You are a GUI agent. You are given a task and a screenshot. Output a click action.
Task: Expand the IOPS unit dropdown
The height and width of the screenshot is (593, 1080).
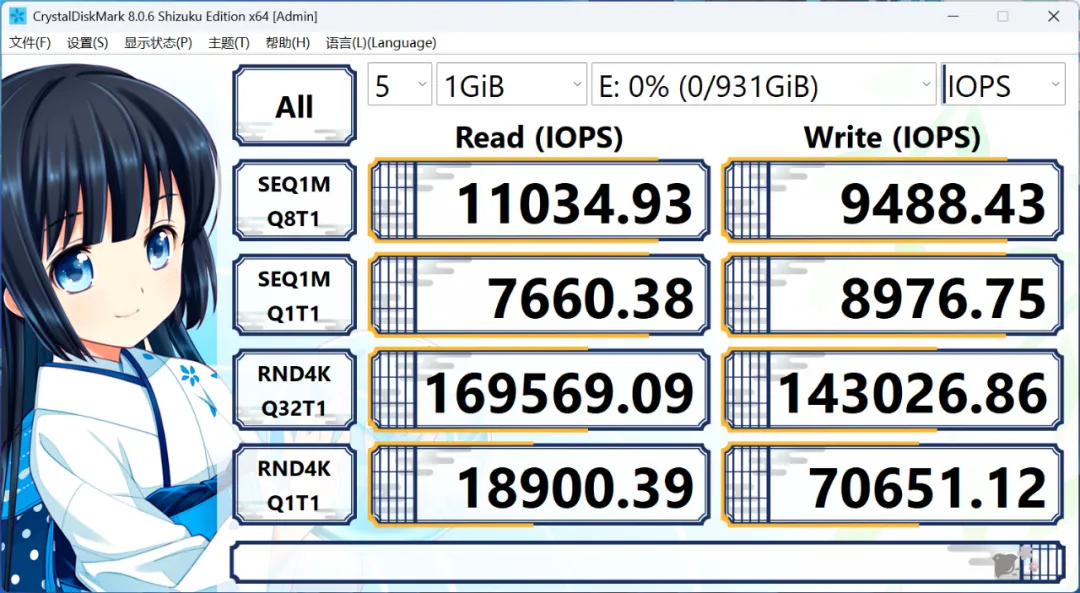pyautogui.click(x=1003, y=85)
